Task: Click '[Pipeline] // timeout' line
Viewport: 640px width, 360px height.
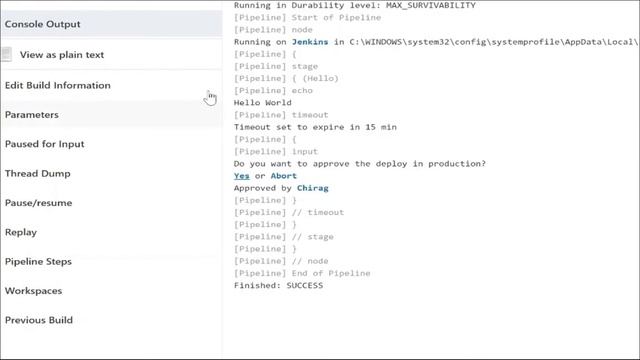Action: pos(289,212)
